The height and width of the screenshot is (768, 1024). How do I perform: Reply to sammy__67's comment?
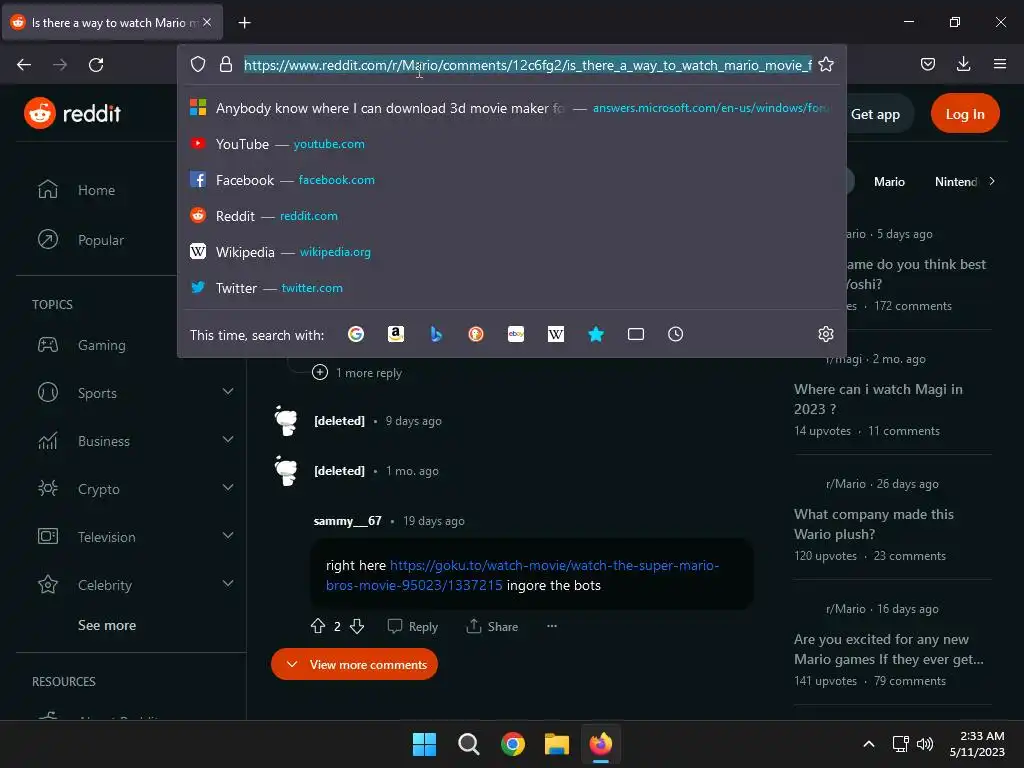(x=413, y=626)
